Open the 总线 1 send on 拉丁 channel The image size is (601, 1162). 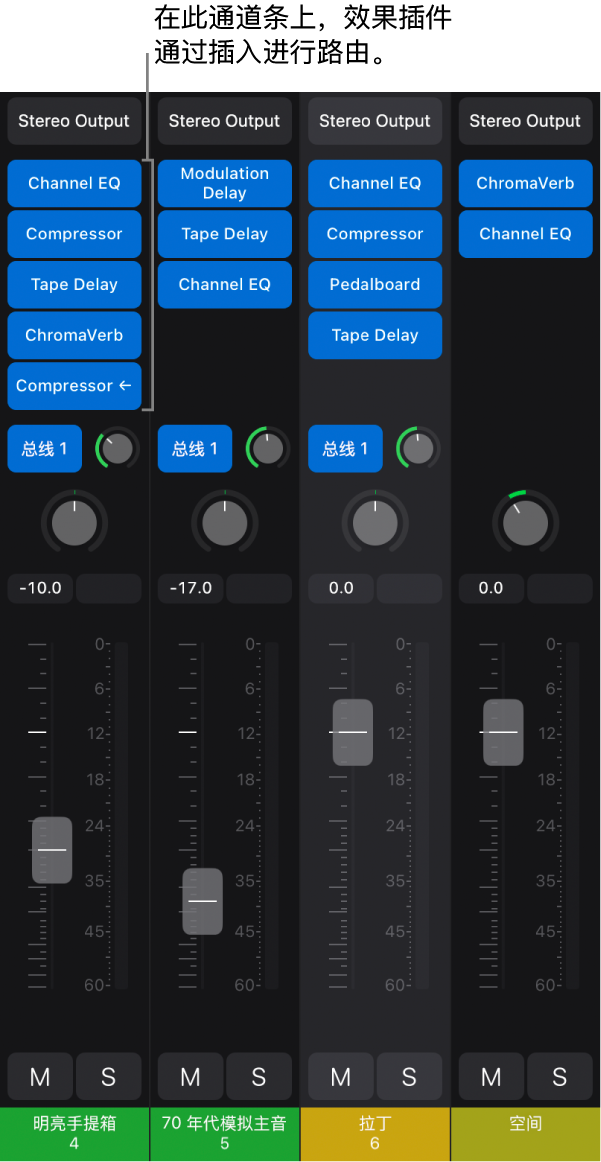(x=345, y=448)
